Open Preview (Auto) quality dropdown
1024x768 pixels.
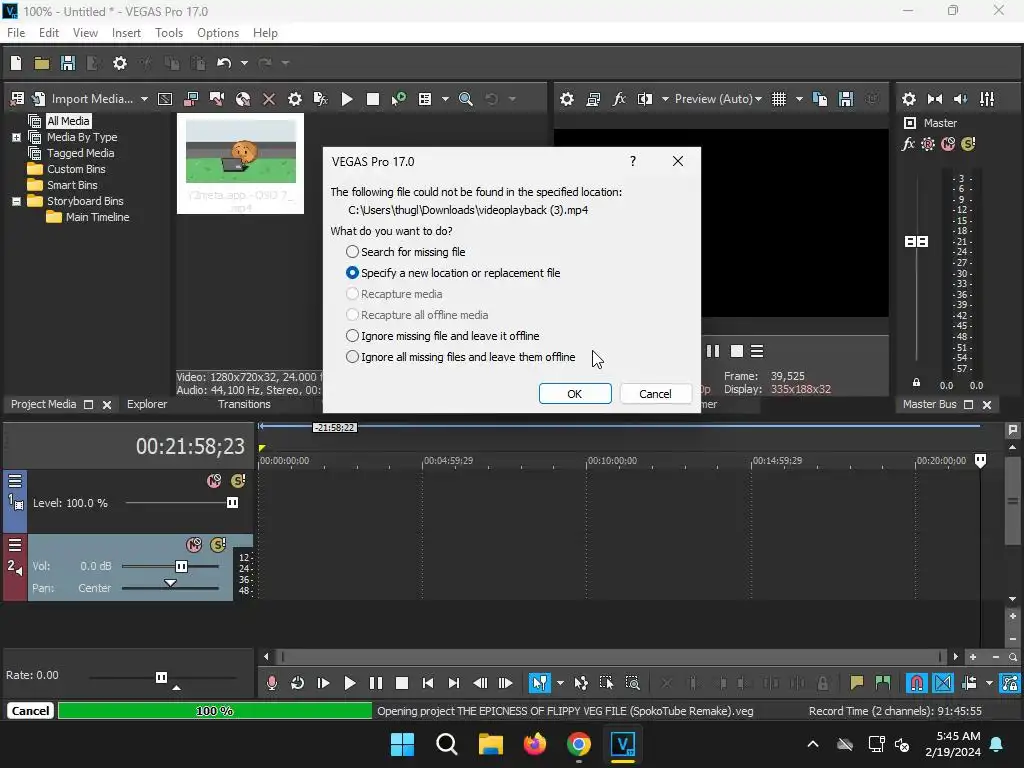718,99
